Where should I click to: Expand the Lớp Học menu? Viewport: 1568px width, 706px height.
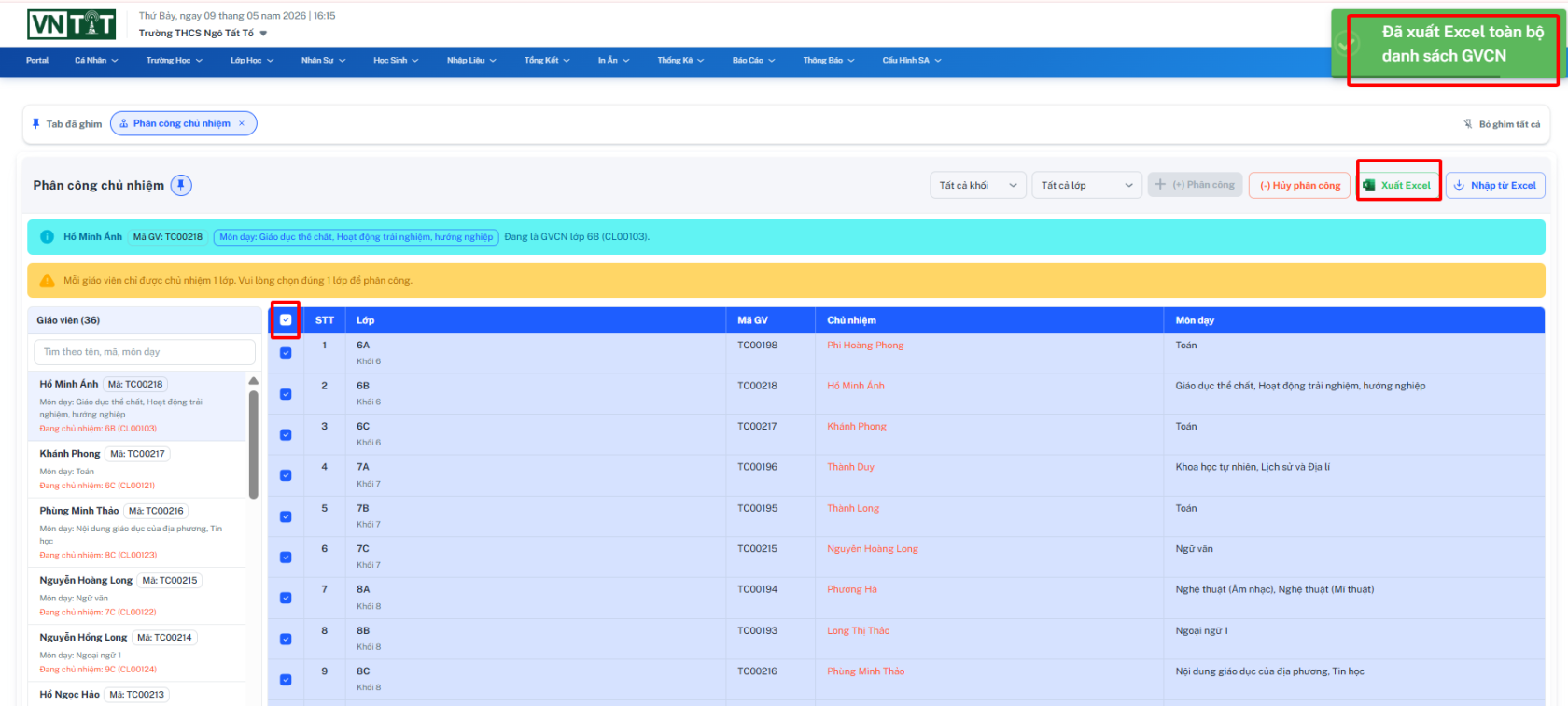252,60
